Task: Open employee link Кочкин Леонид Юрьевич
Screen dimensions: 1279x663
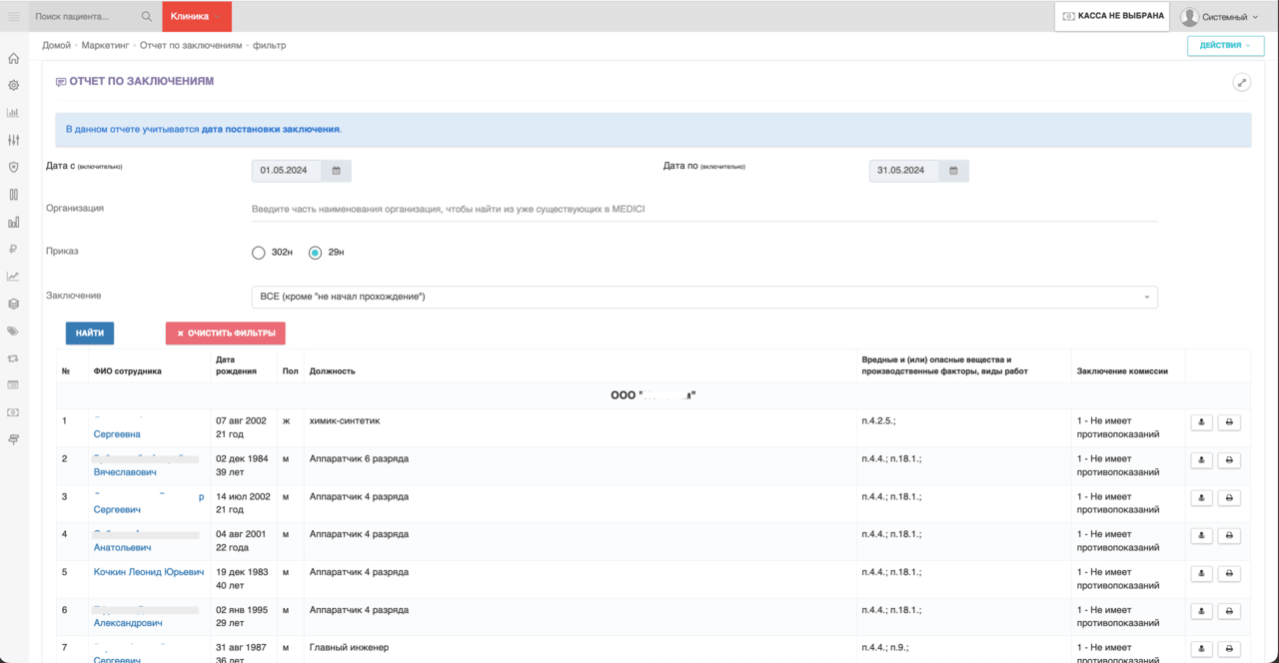Action: [149, 572]
